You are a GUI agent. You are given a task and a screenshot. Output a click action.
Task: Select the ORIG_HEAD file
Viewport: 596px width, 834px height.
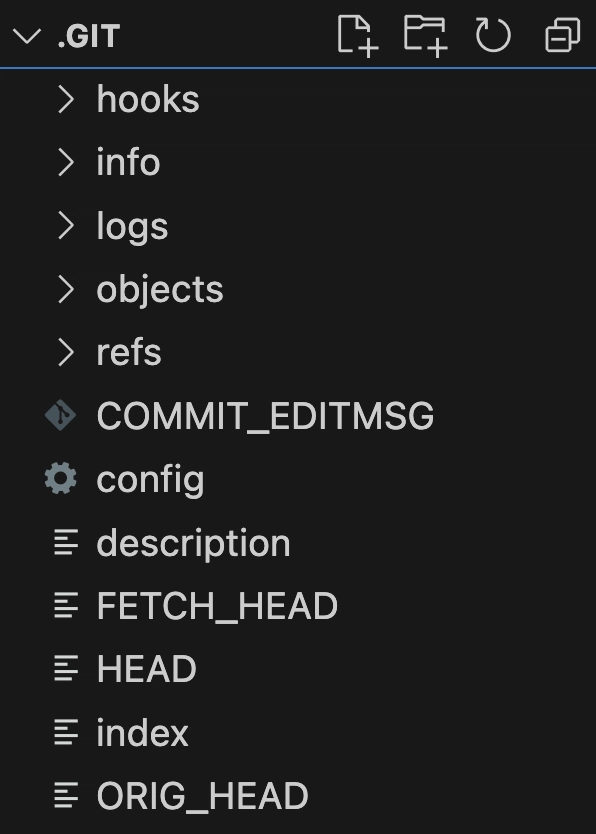click(298, 795)
